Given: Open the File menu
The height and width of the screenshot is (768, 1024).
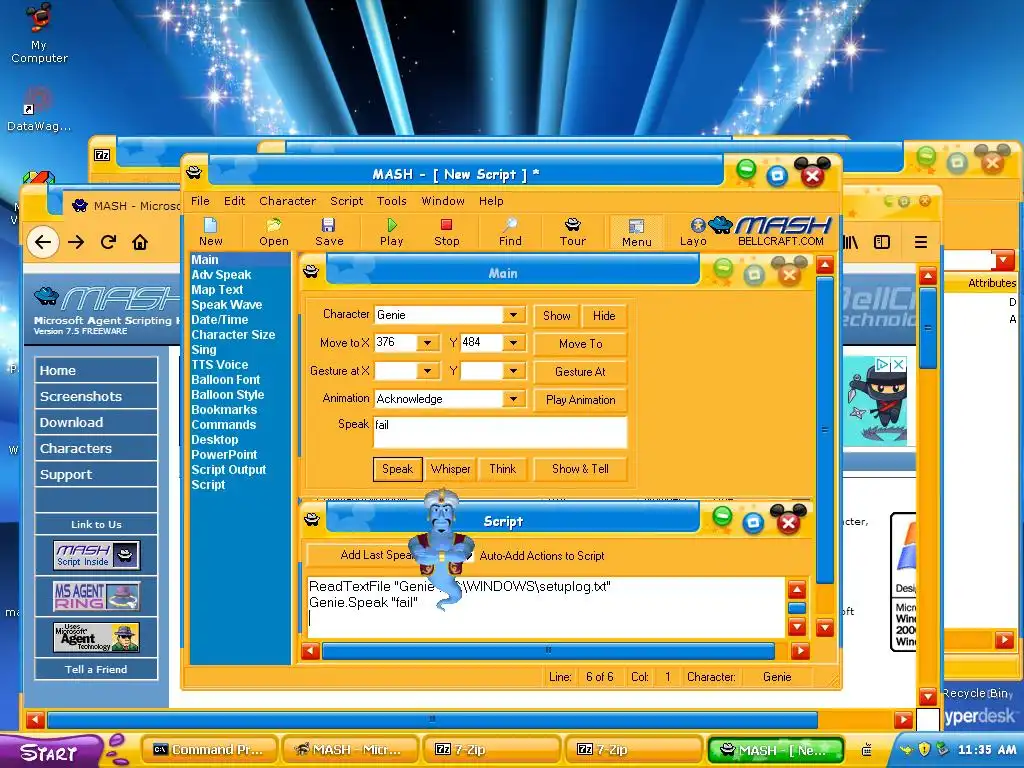Looking at the screenshot, I should (x=200, y=201).
